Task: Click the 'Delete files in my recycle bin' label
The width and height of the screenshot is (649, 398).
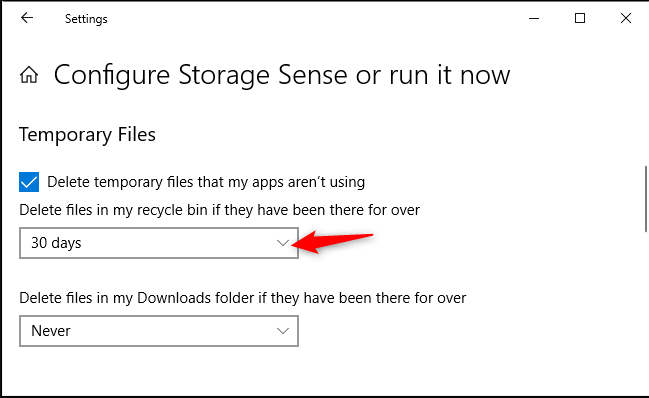Action: [x=219, y=210]
